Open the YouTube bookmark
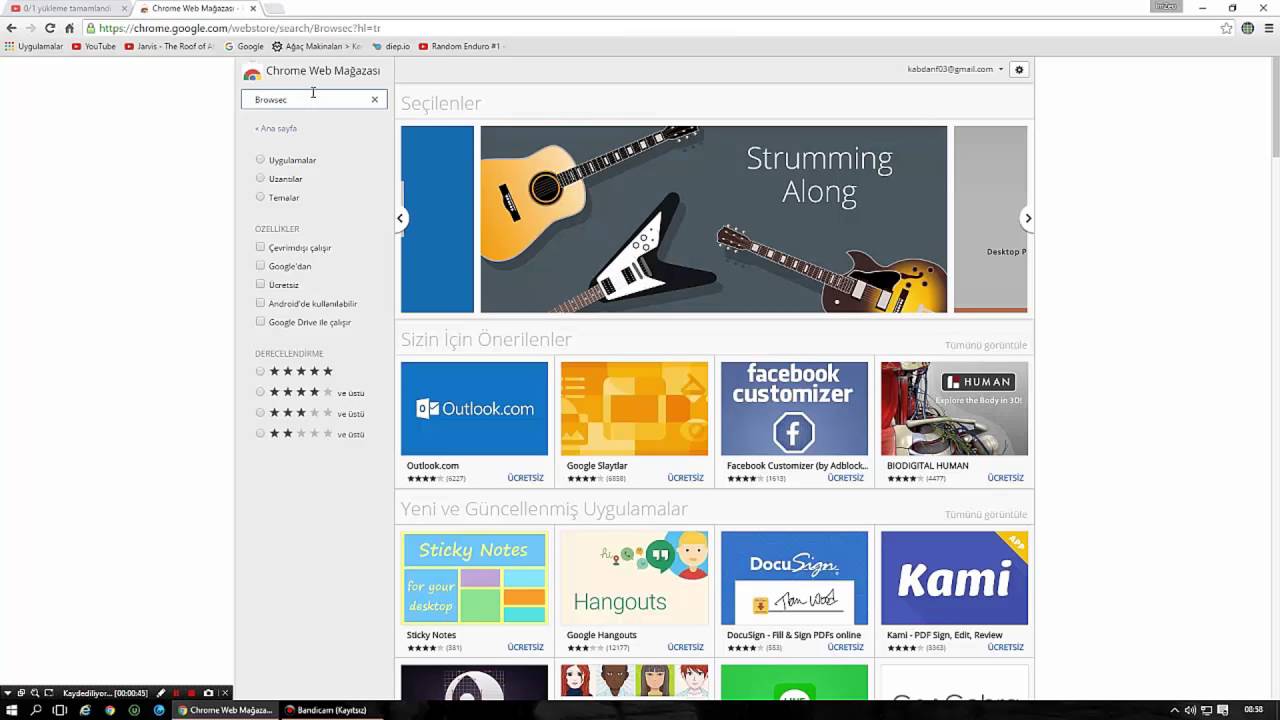The width and height of the screenshot is (1280, 720). click(94, 46)
